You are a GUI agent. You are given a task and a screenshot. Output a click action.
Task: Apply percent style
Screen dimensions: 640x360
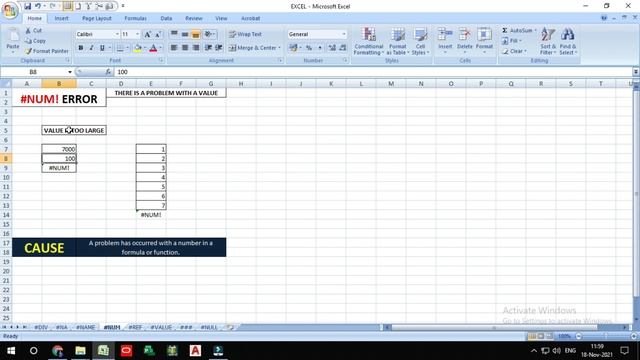[309, 48]
